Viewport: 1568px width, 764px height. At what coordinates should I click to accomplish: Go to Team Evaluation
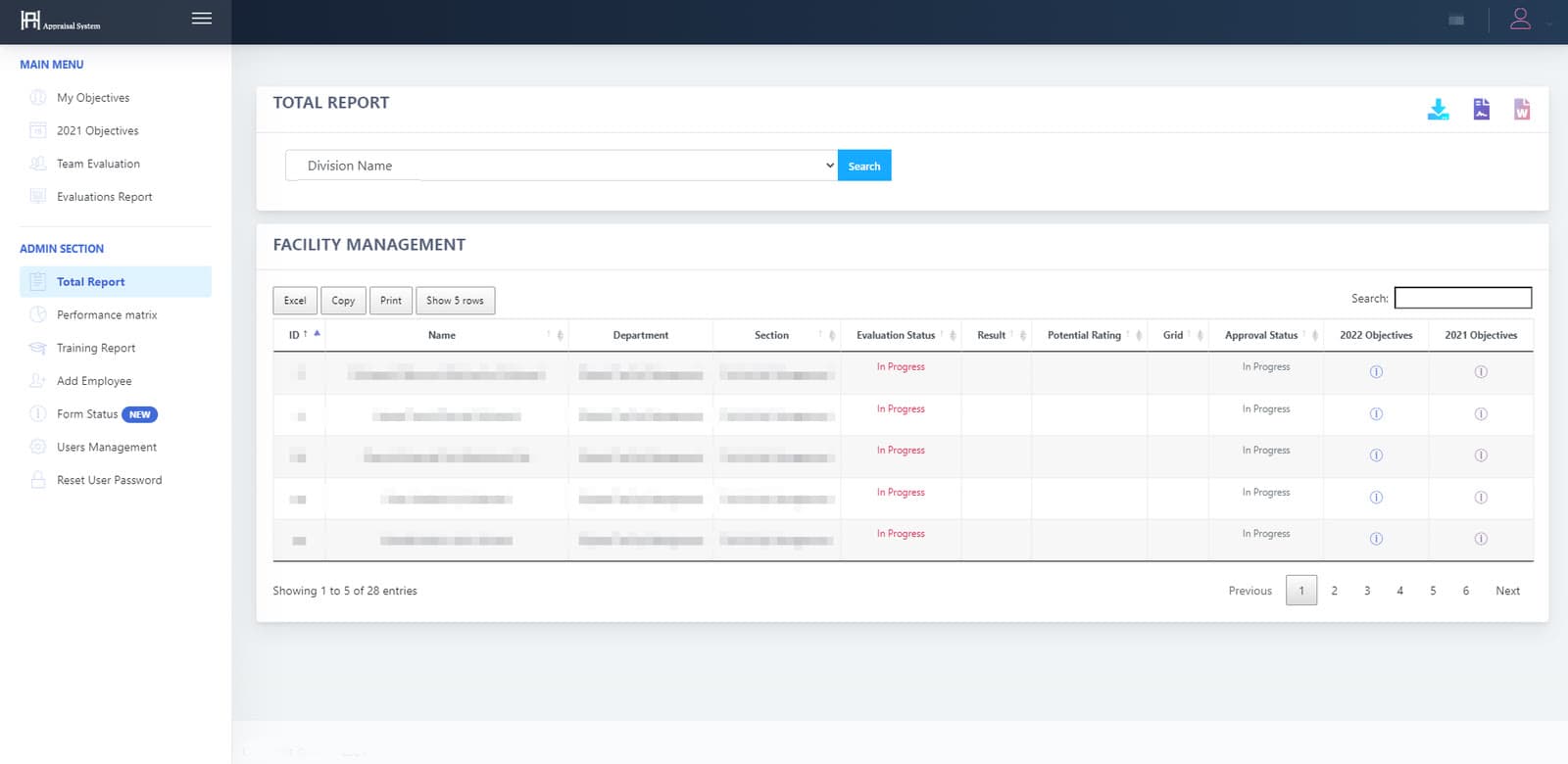116,164
